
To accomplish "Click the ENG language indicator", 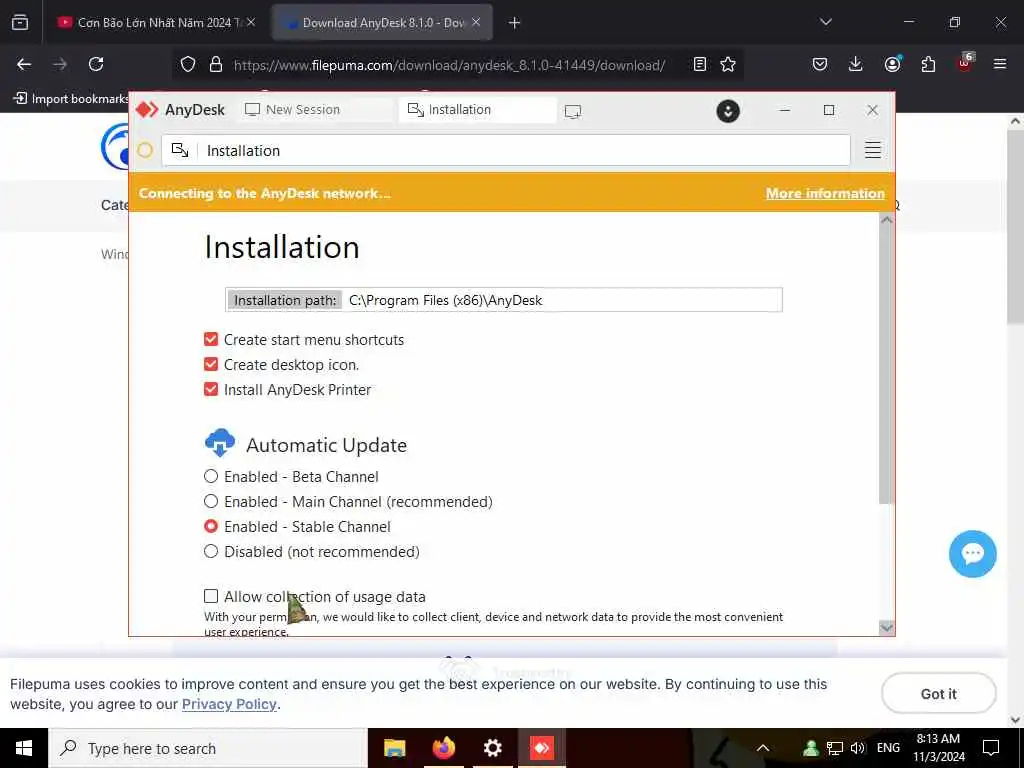I will pyautogui.click(x=888, y=748).
